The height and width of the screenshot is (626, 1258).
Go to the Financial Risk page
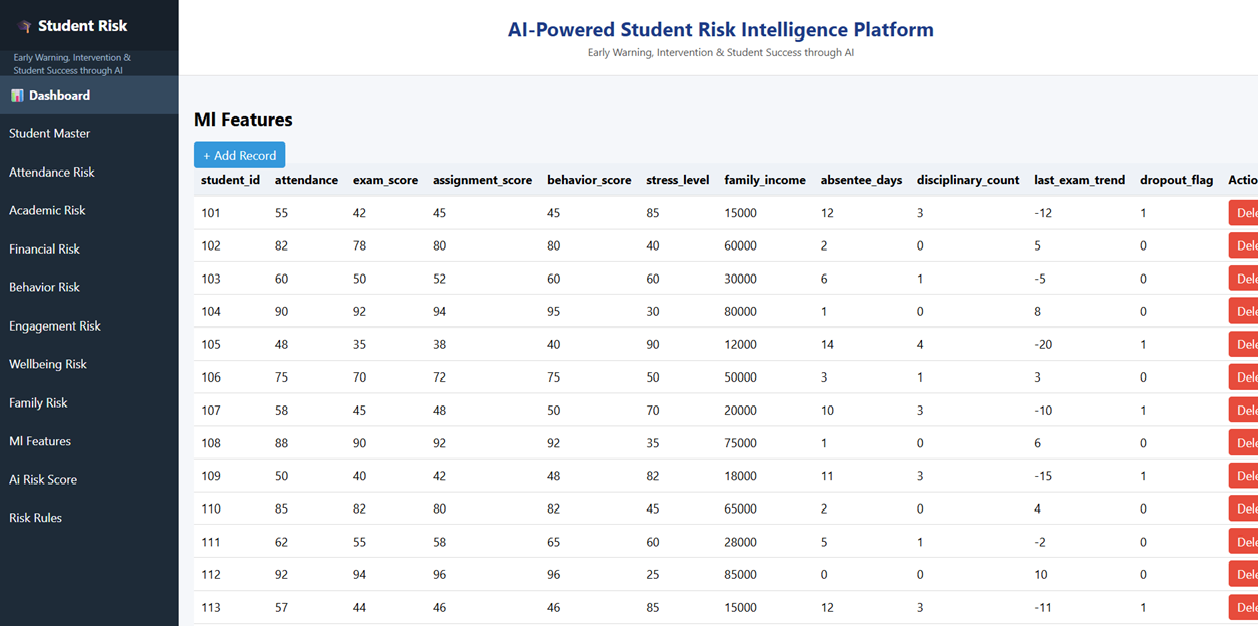click(x=42, y=248)
